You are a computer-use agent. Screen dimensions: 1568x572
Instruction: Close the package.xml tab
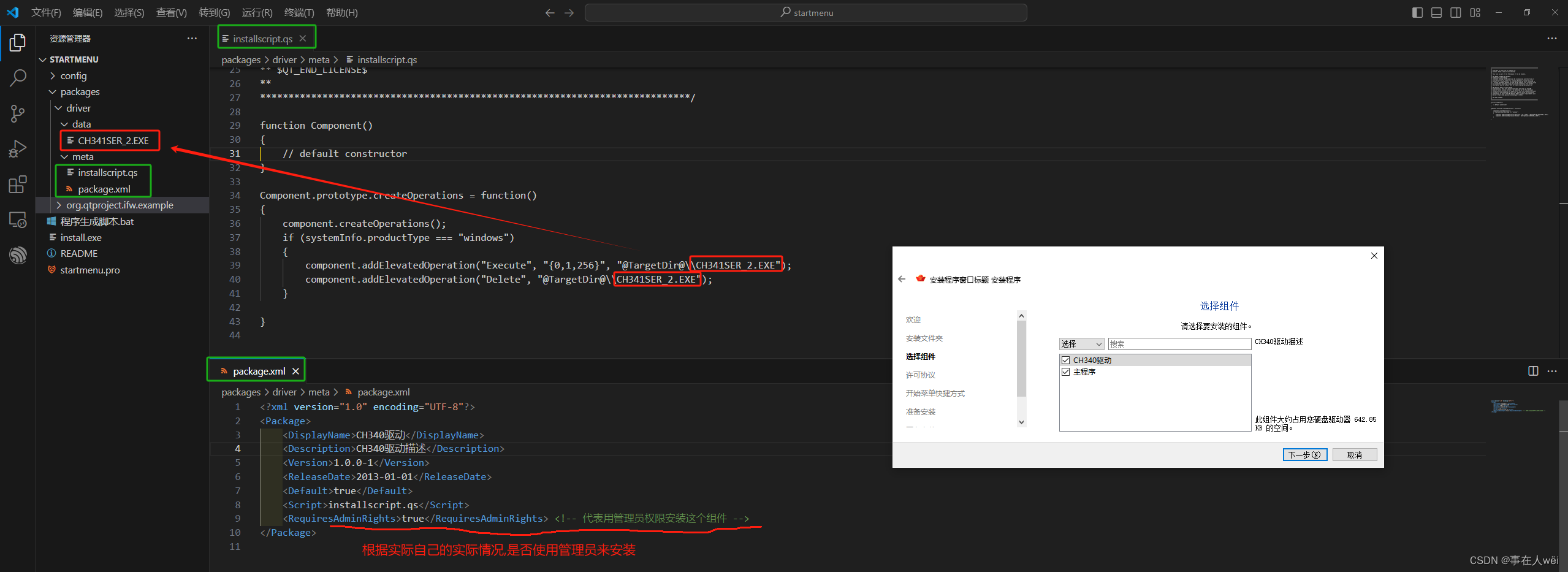tap(295, 371)
